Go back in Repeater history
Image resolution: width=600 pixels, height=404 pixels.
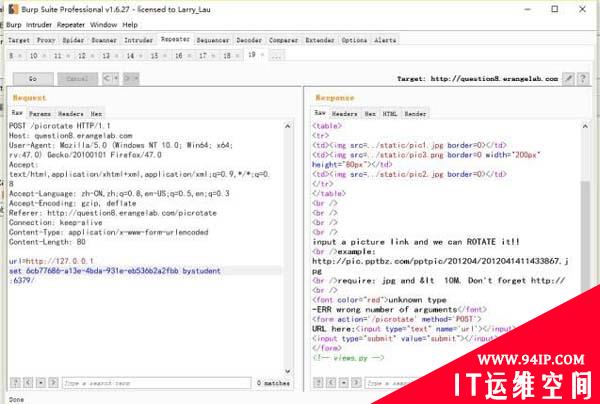pos(107,79)
